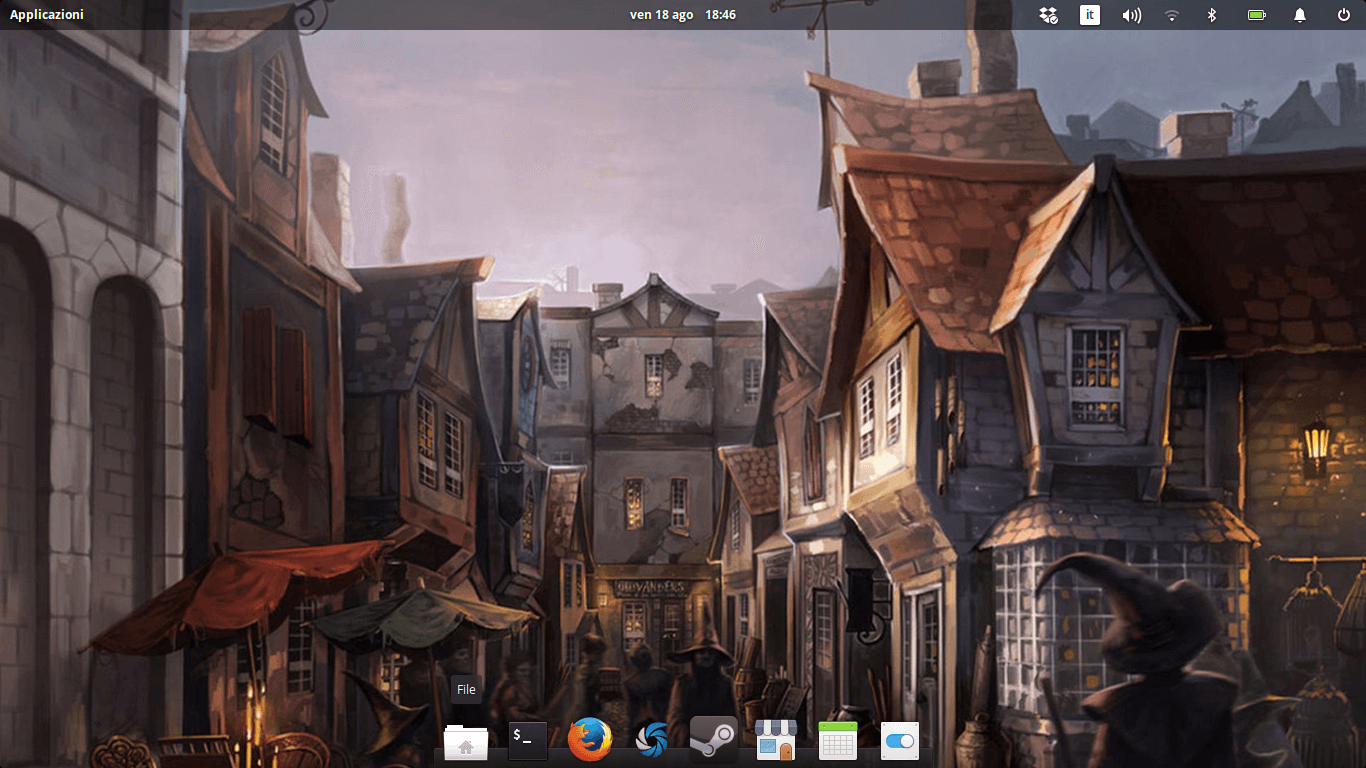Open the Wi-Fi network indicator
Screen dimensions: 1366x768
click(x=1171, y=15)
